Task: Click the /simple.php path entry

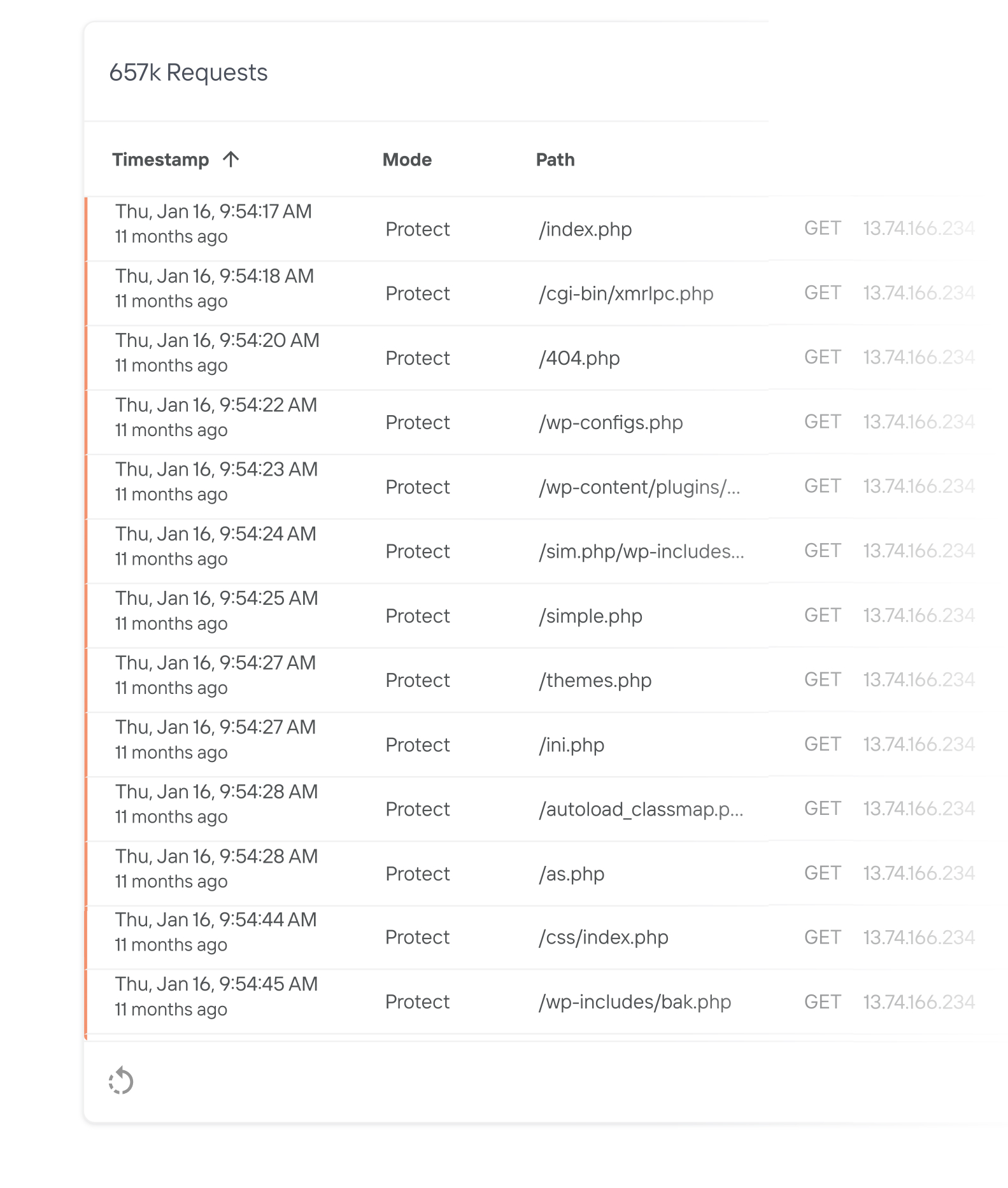Action: click(x=590, y=616)
